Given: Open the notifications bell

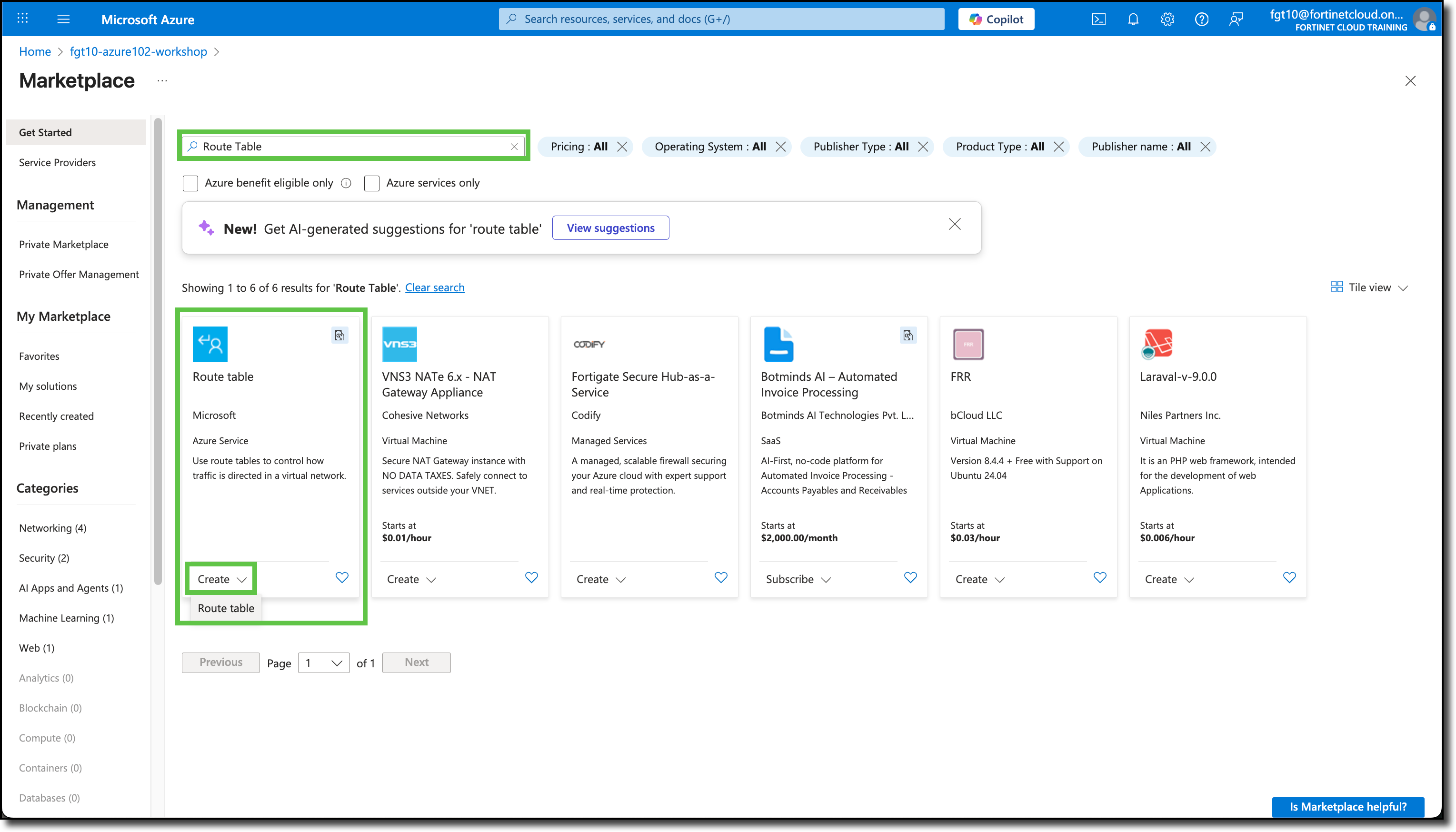Looking at the screenshot, I should click(x=1133, y=19).
